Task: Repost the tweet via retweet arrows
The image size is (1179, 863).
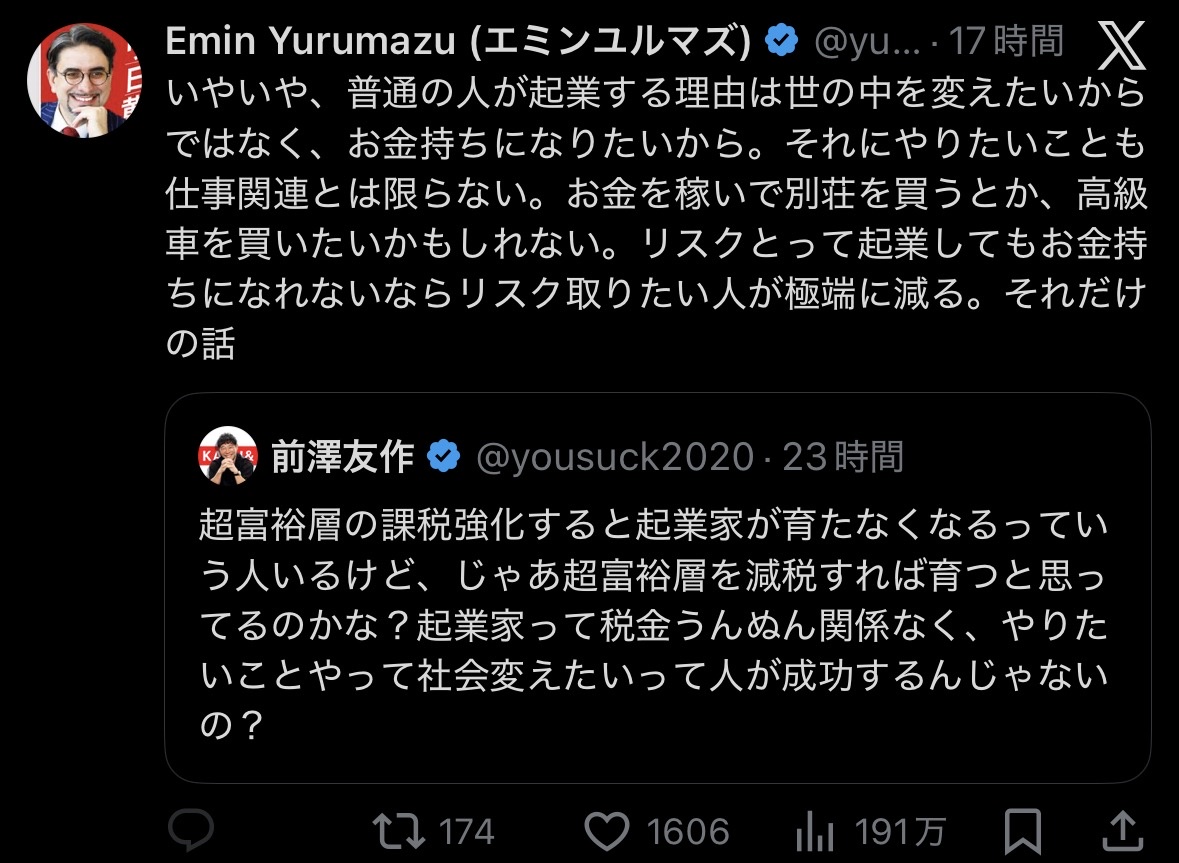Action: click(x=399, y=831)
